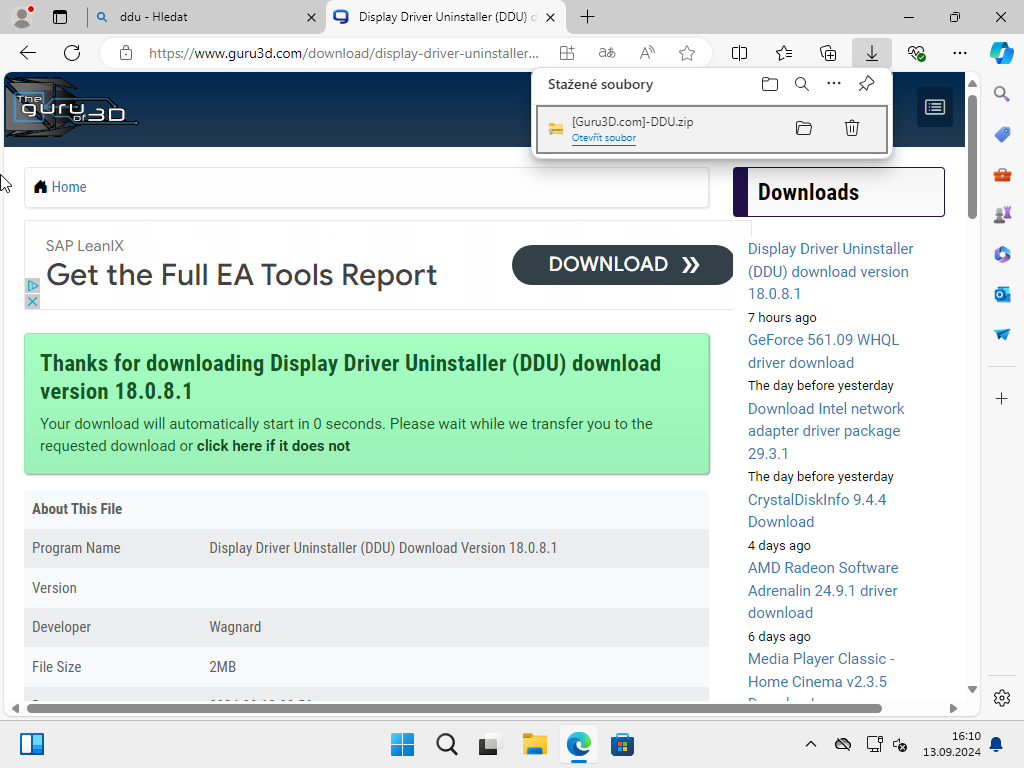Show DDU.zip in folder
The image size is (1024, 768).
[x=803, y=128]
